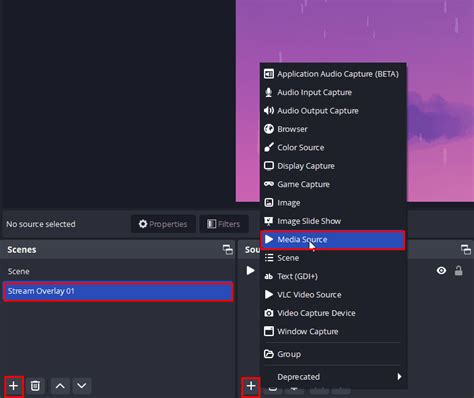Add an Image source
Viewport: 474px width, 398px height.
coord(333,203)
